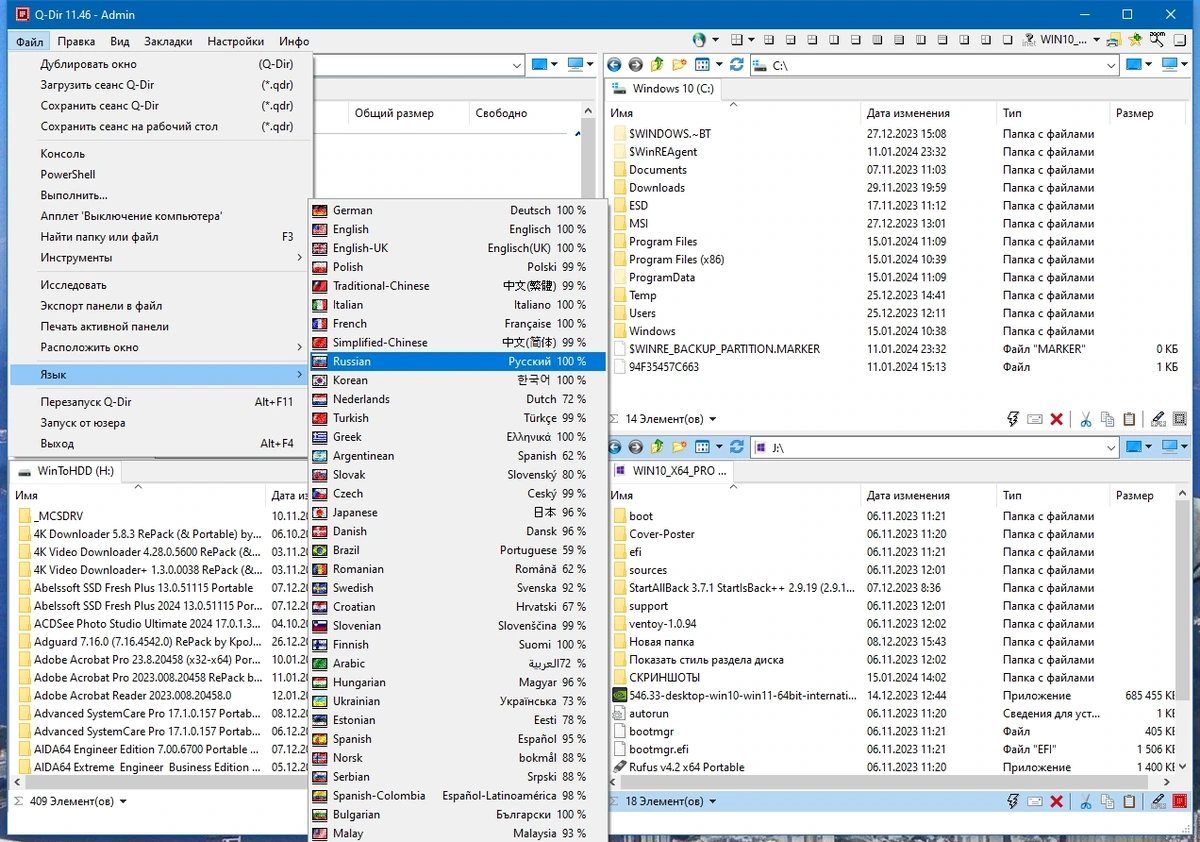Click paste clipboard icon in C:\ pane status bar
Screen dimensions: 1200x842
(x=1129, y=419)
